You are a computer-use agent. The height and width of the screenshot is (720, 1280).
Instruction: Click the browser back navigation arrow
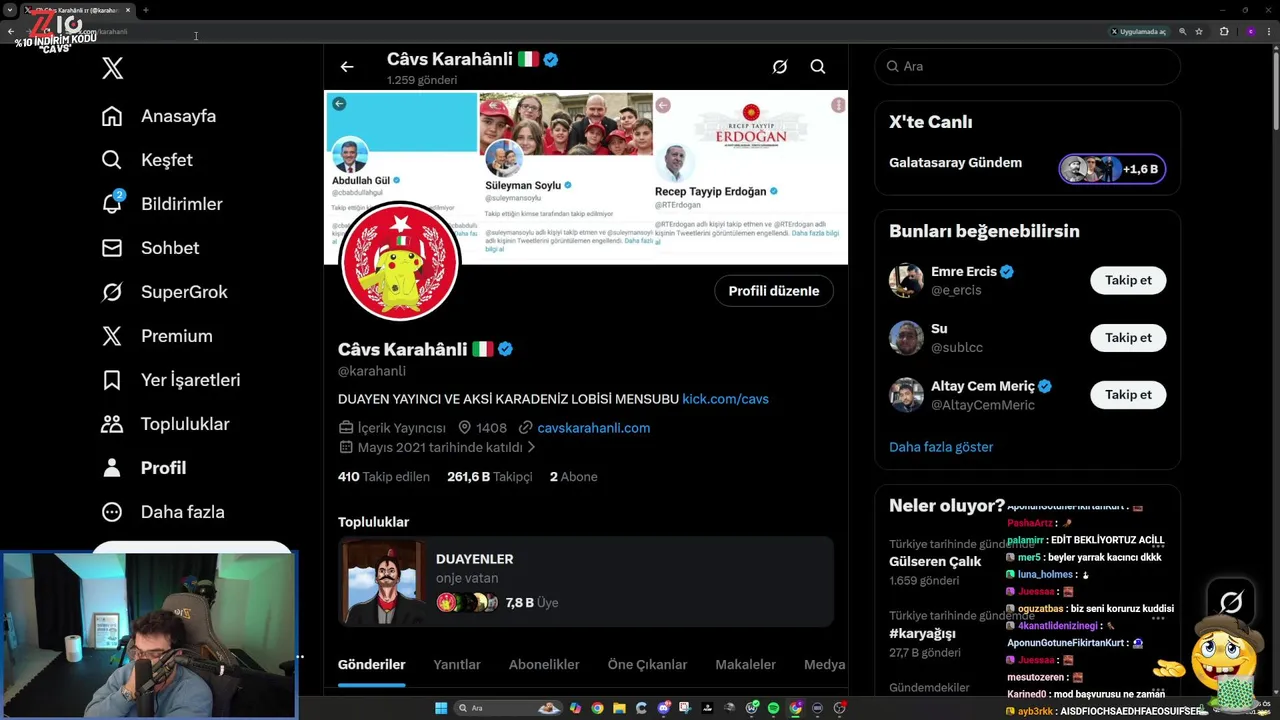point(11,32)
